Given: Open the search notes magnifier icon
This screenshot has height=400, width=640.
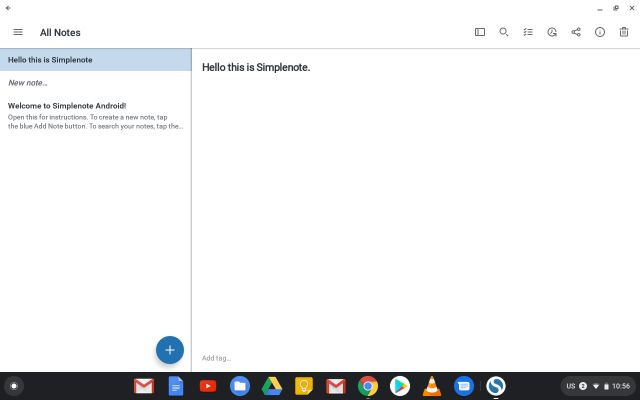Looking at the screenshot, I should pos(504,32).
